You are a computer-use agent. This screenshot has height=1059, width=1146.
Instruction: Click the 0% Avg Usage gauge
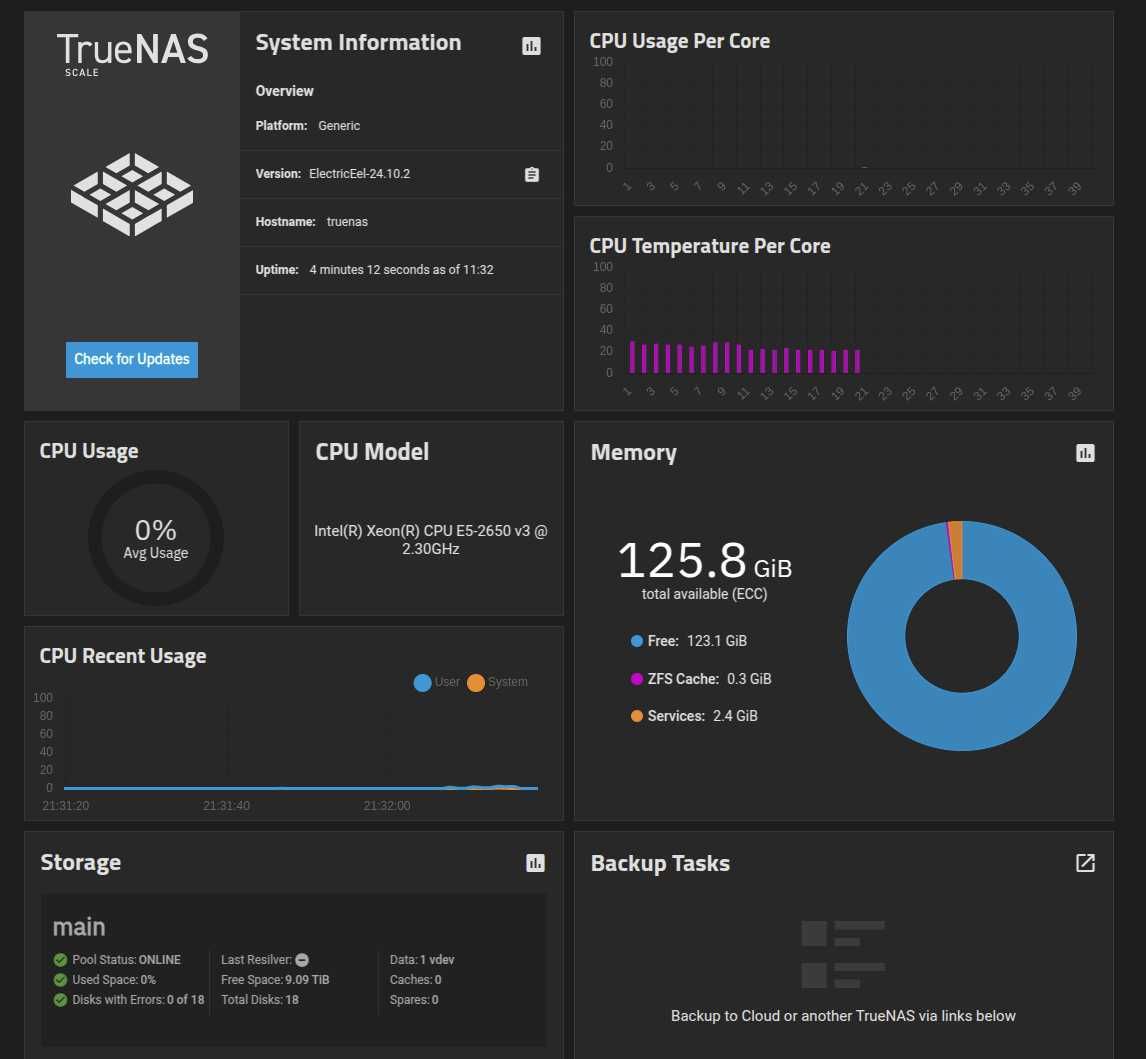coord(156,538)
